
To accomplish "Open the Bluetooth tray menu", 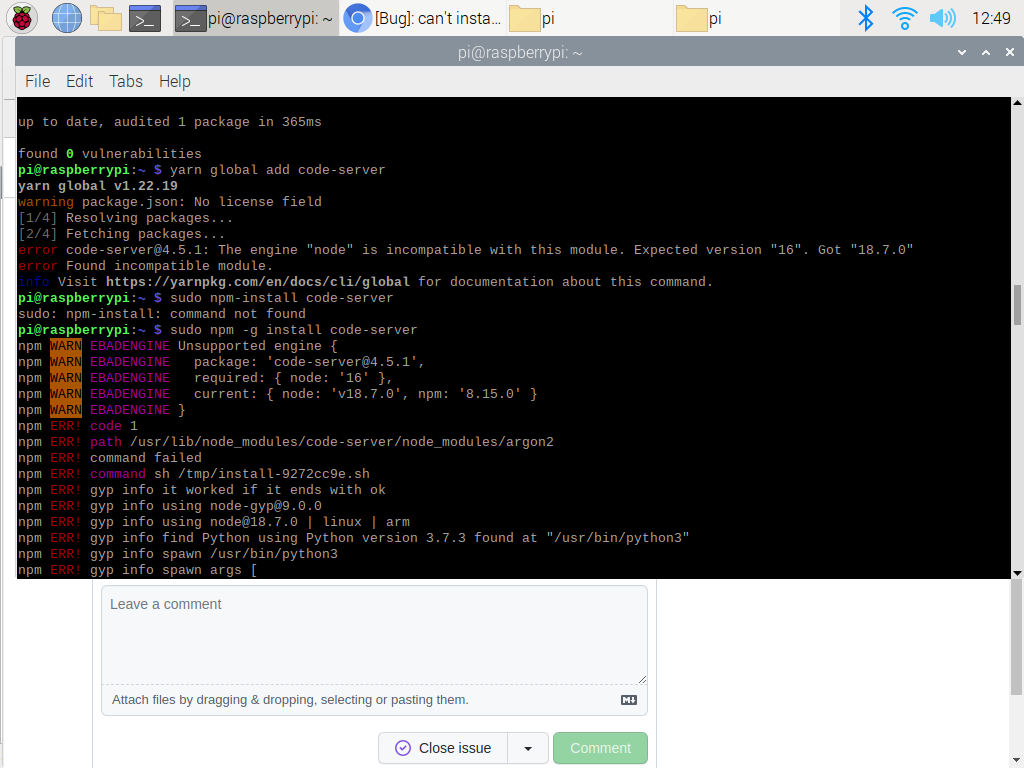I will click(865, 18).
